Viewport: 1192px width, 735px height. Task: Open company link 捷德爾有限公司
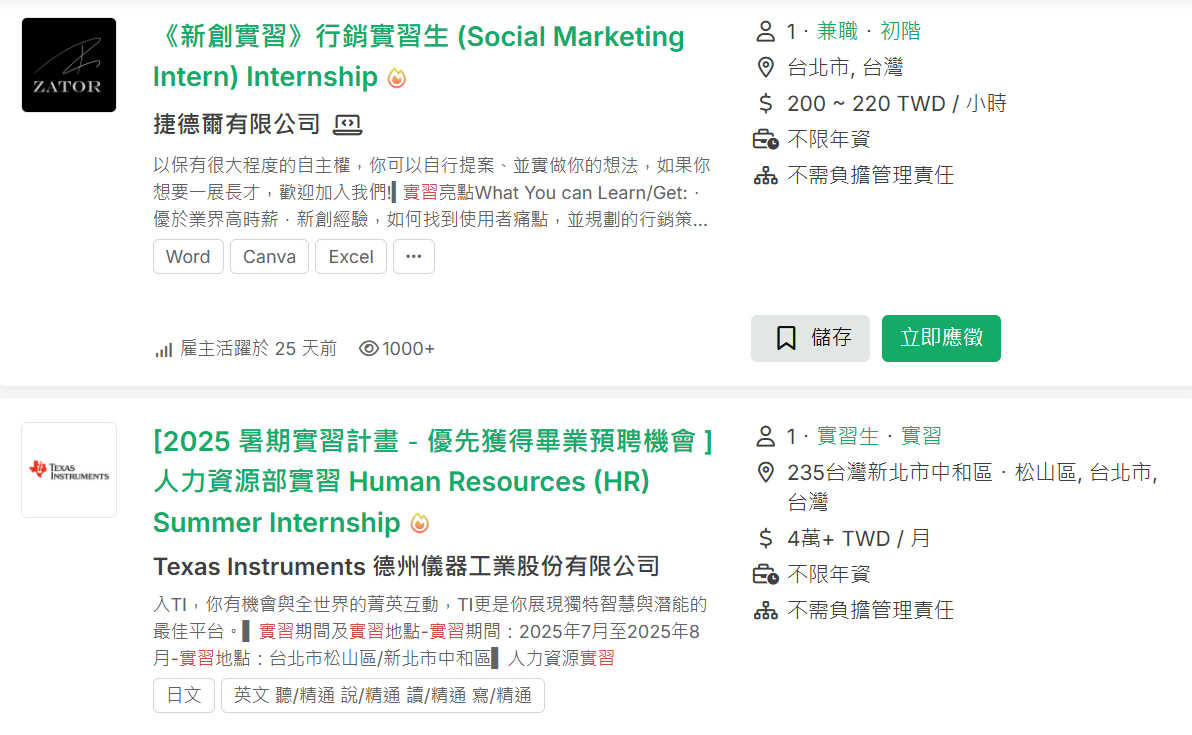(x=236, y=124)
